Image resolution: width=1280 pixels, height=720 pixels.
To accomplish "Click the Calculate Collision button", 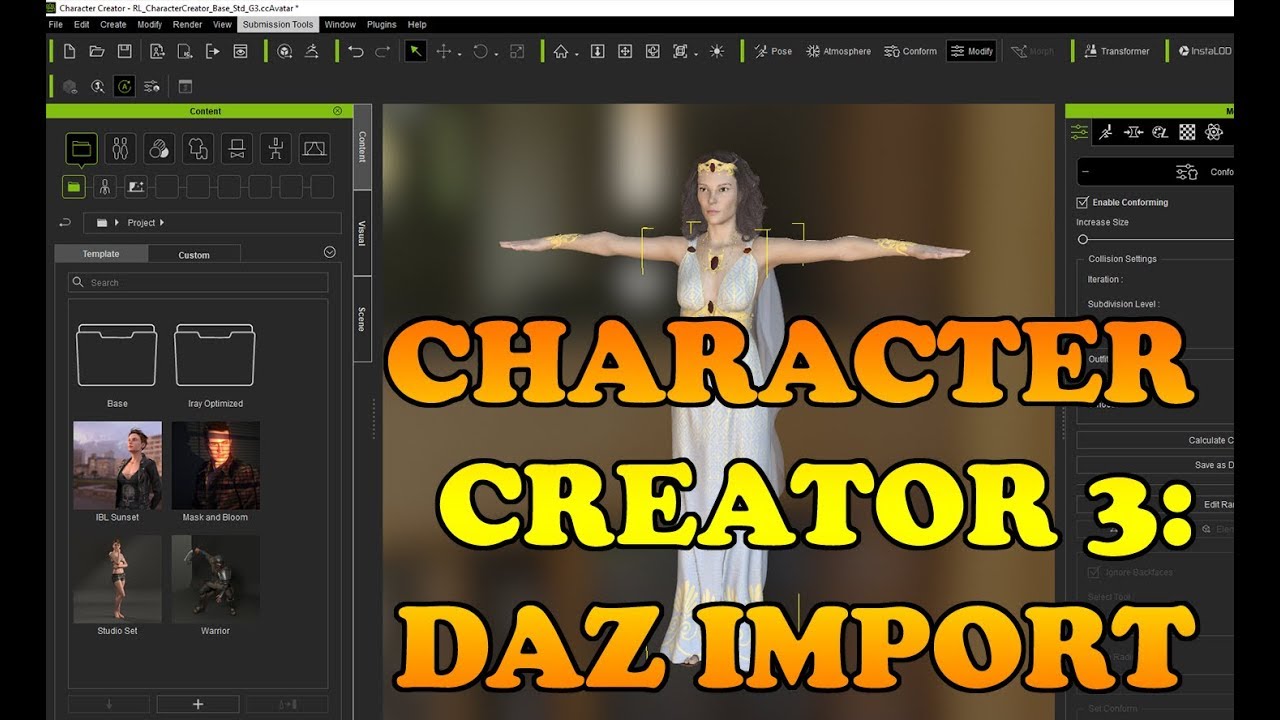I will (x=1155, y=440).
